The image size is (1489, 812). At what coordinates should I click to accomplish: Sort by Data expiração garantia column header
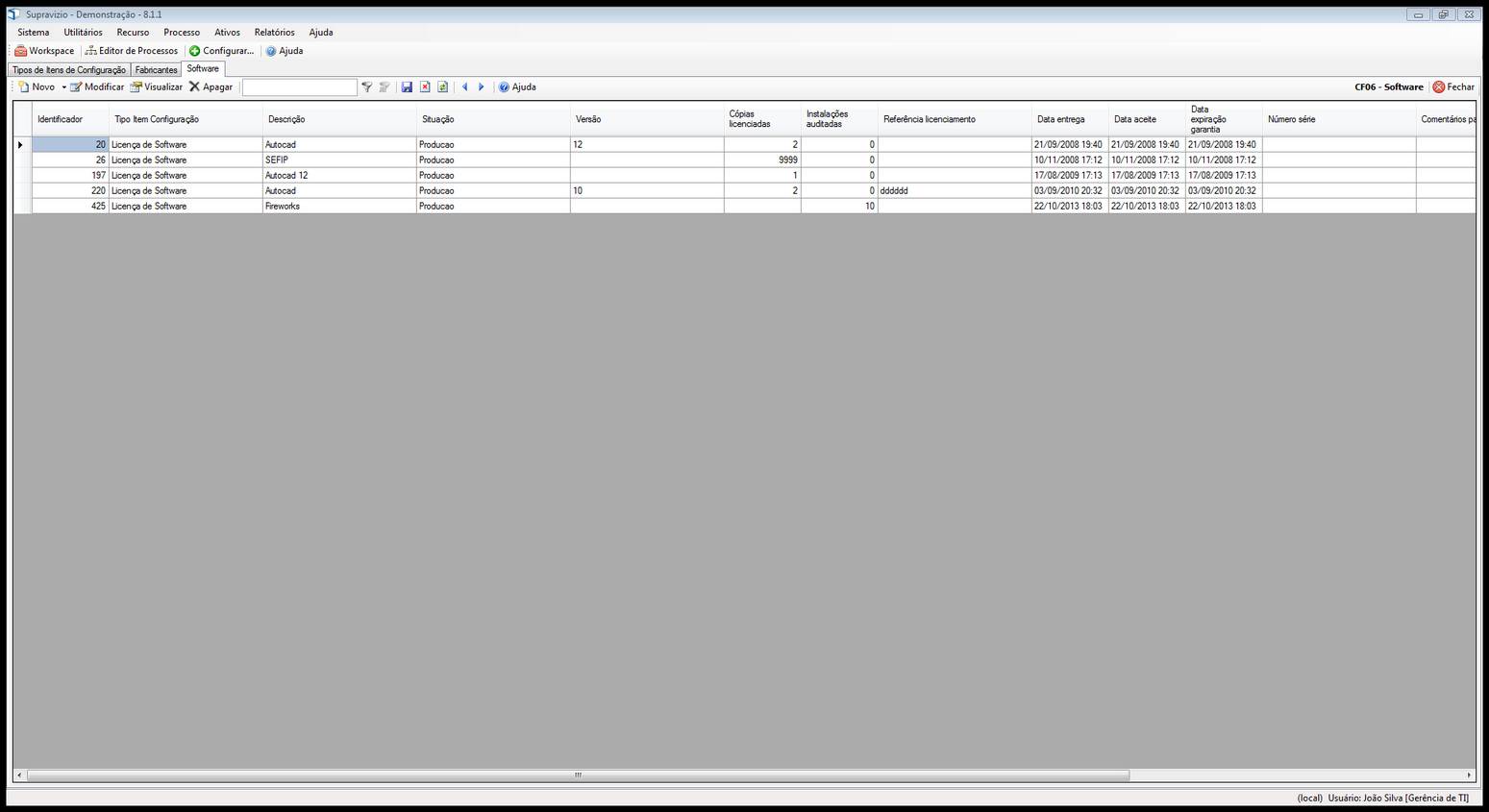(x=1224, y=119)
